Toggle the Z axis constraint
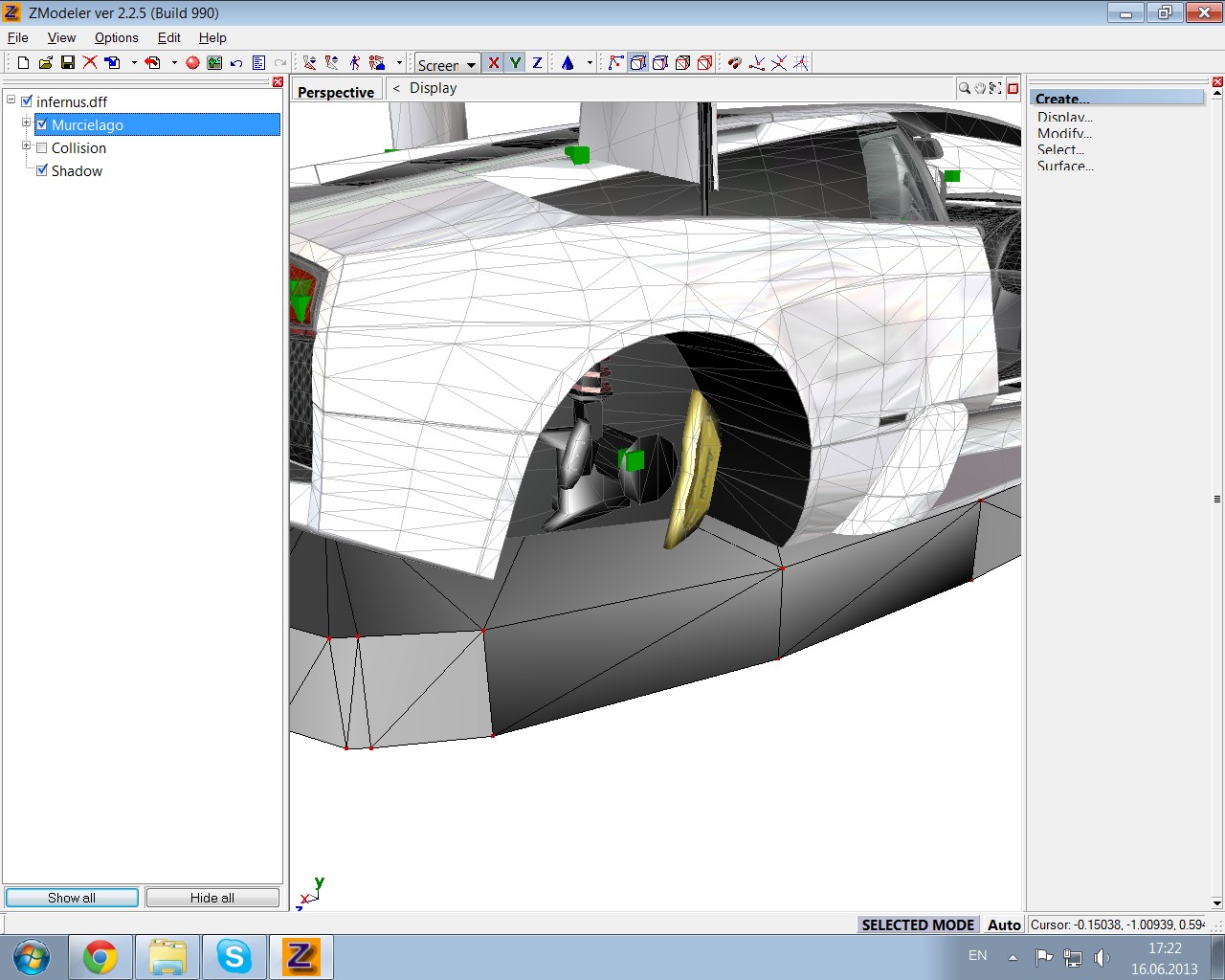The image size is (1225, 980). [537, 63]
